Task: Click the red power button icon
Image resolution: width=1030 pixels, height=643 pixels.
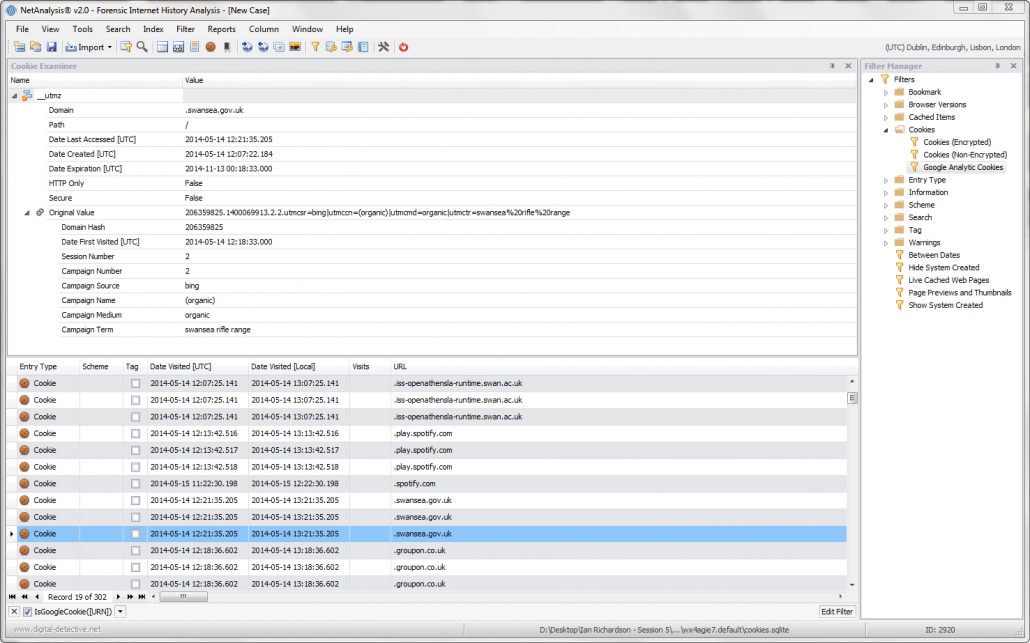Action: (x=404, y=47)
